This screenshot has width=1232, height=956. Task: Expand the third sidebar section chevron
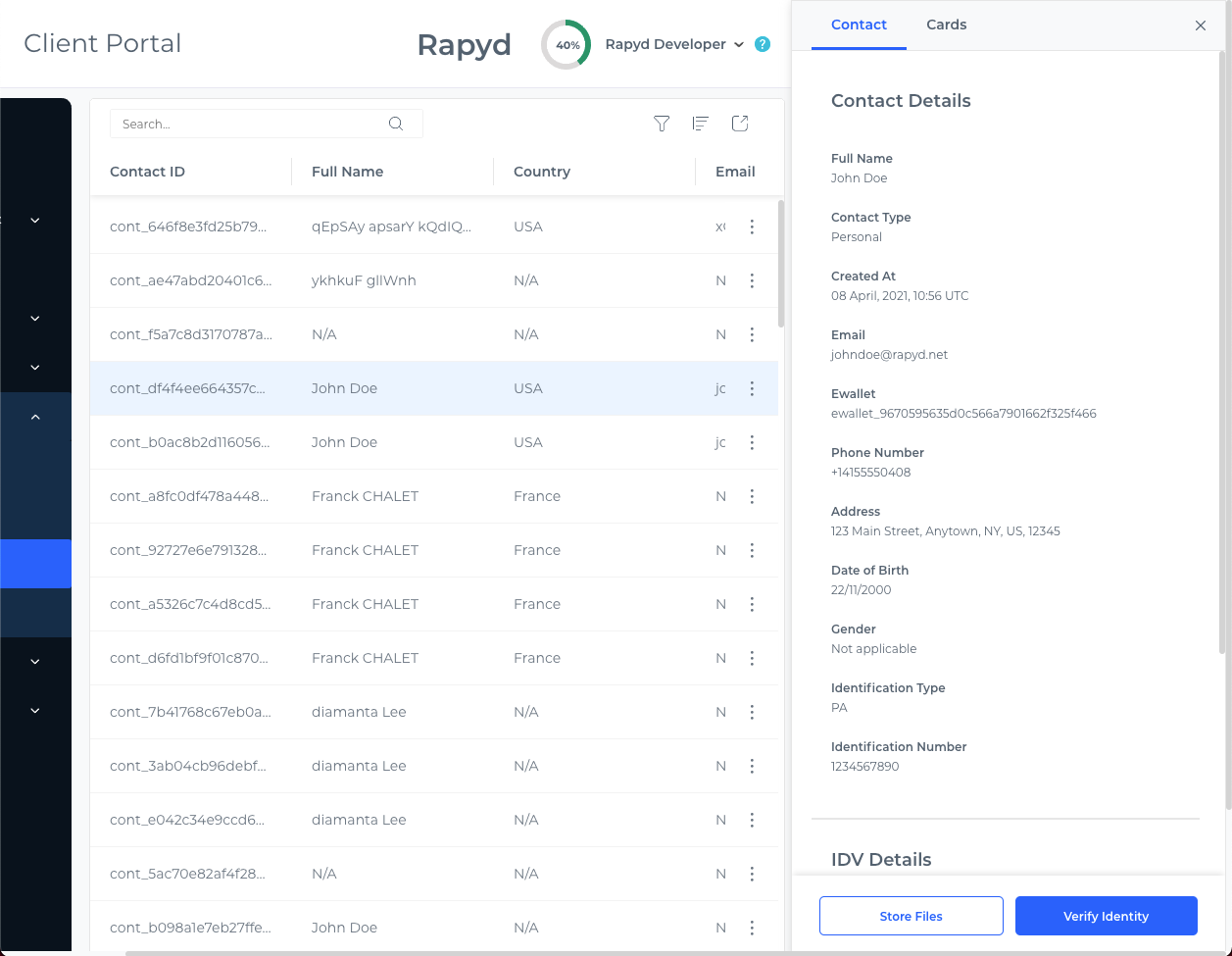35,368
